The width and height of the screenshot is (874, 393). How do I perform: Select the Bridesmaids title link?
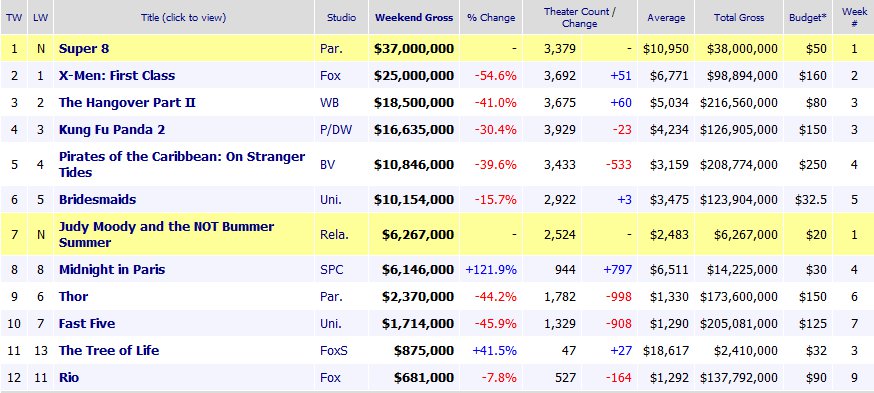[98, 200]
